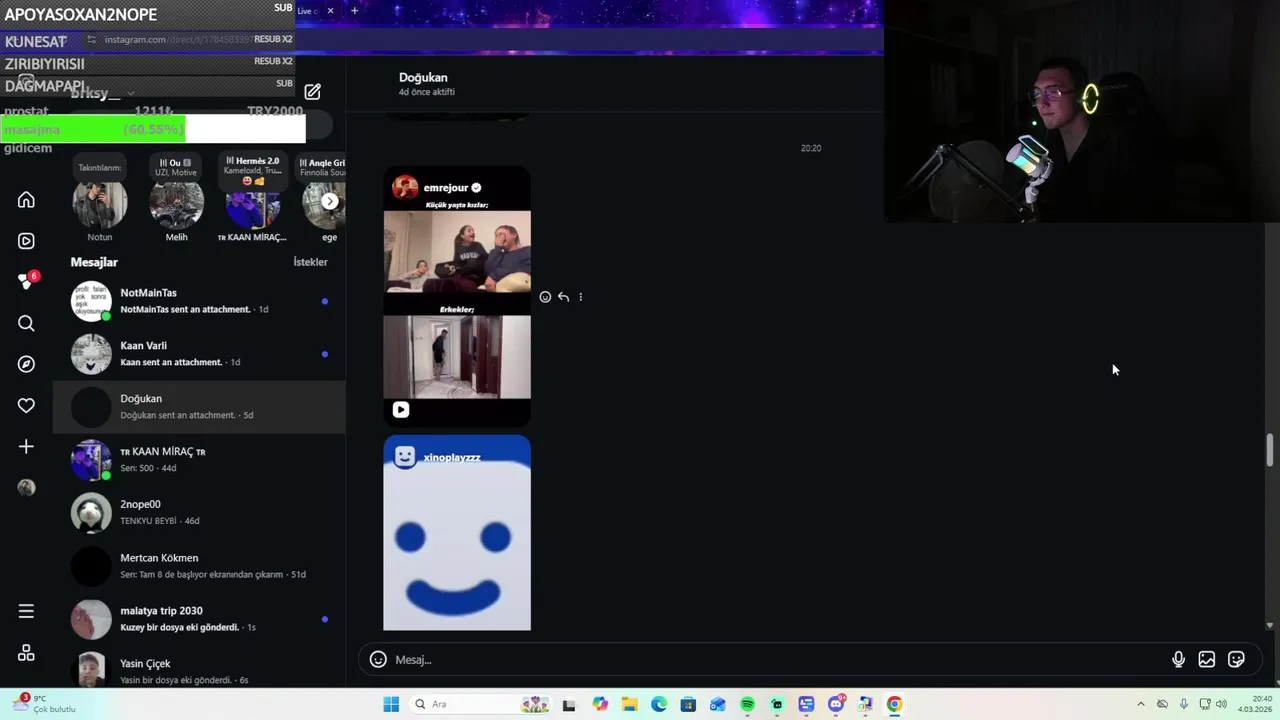The width and height of the screenshot is (1280, 720).
Task: Open the taskbar clock and date
Action: (1255, 704)
